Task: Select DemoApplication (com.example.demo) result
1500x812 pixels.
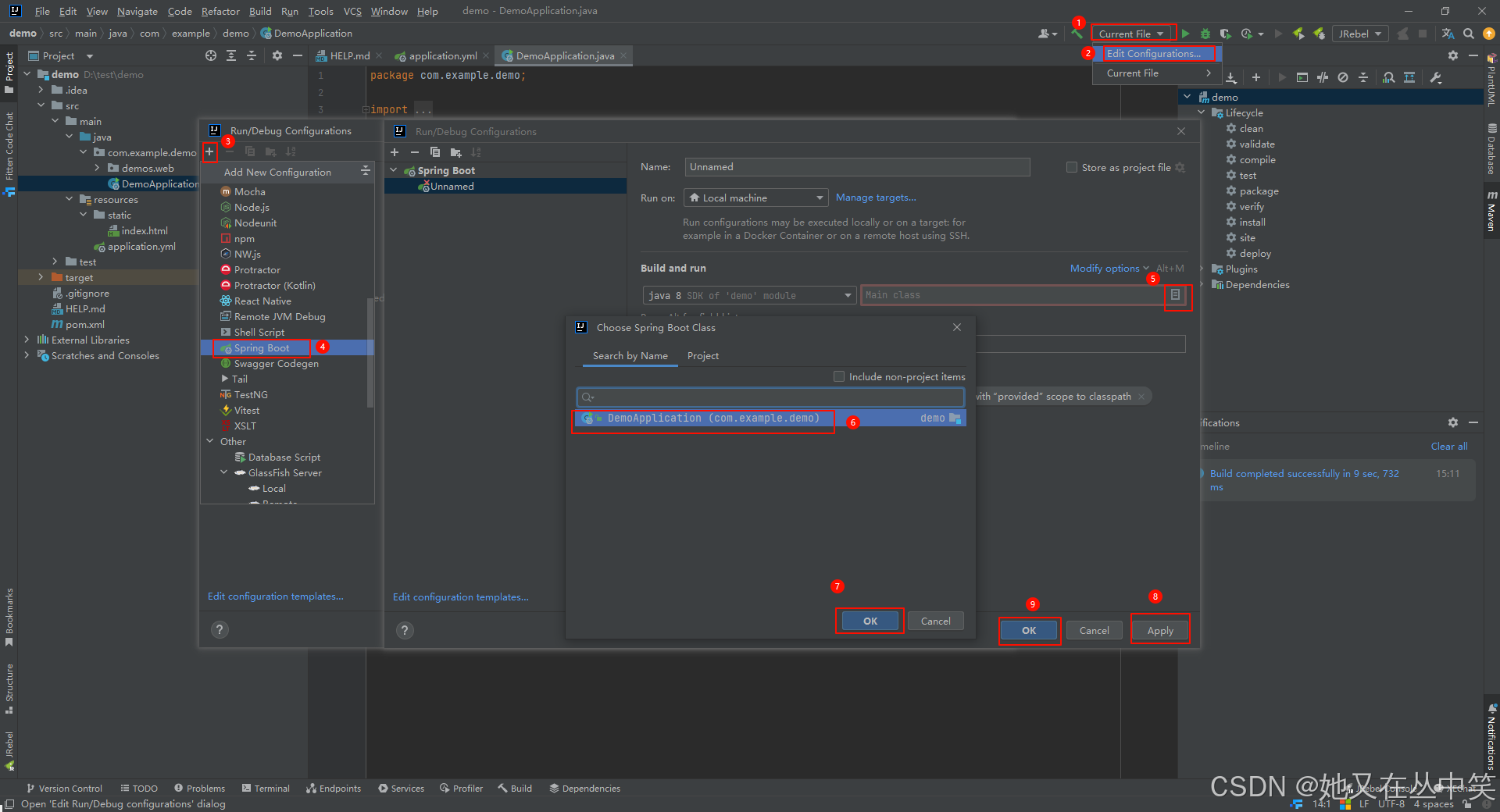Action: [770, 418]
